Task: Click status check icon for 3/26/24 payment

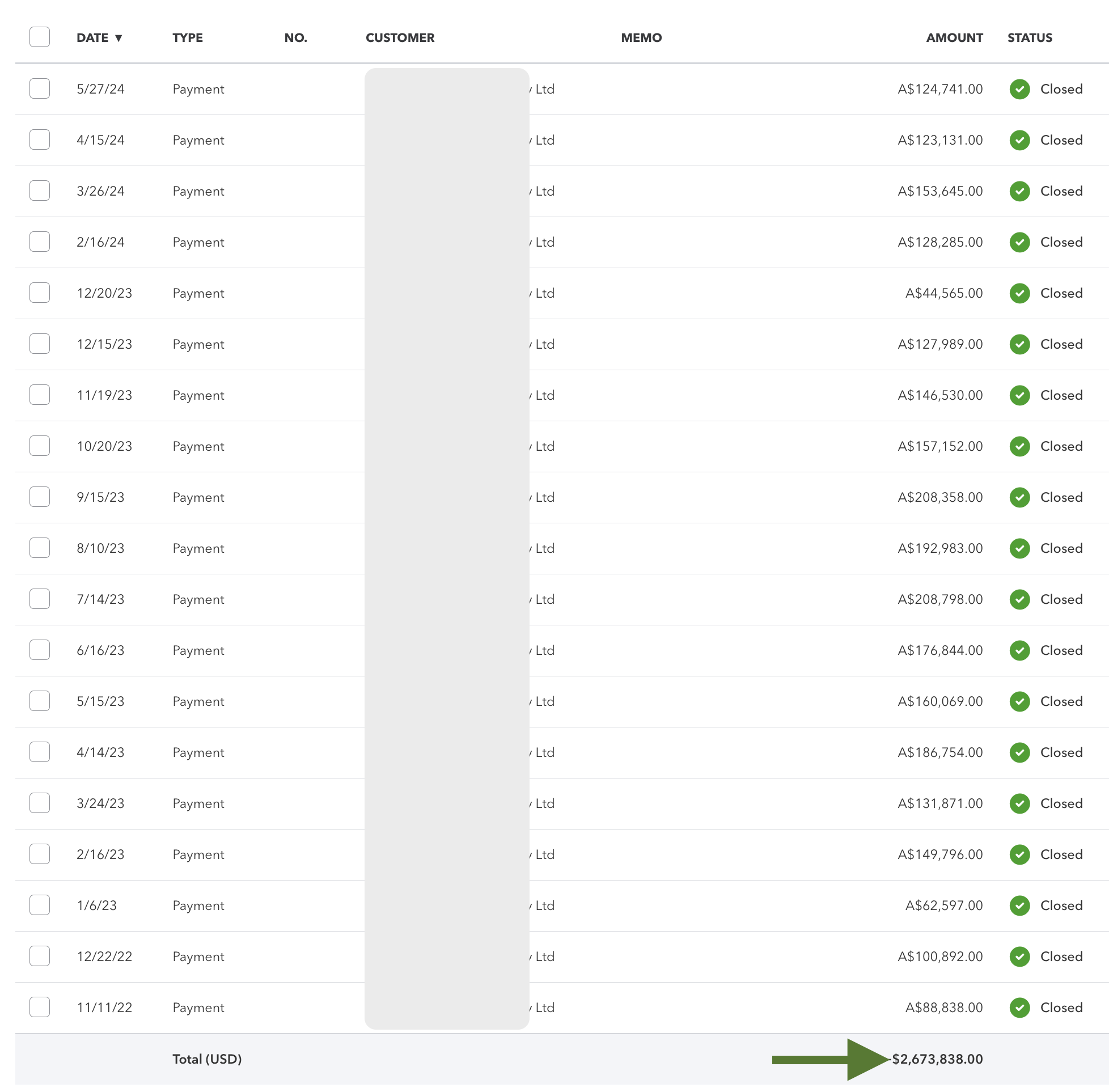Action: 1019,191
